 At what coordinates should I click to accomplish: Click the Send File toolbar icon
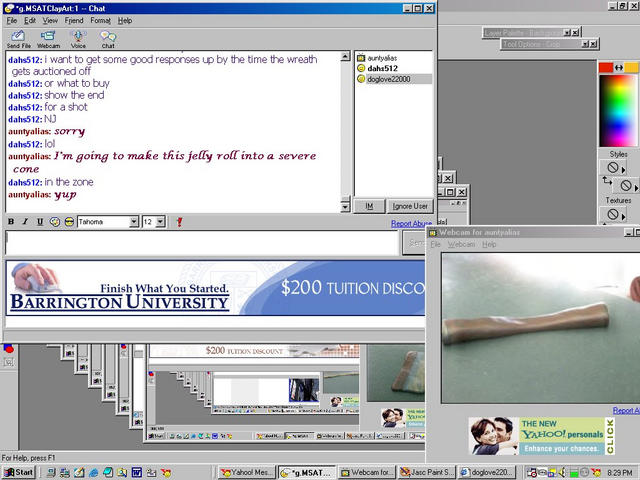coord(18,40)
